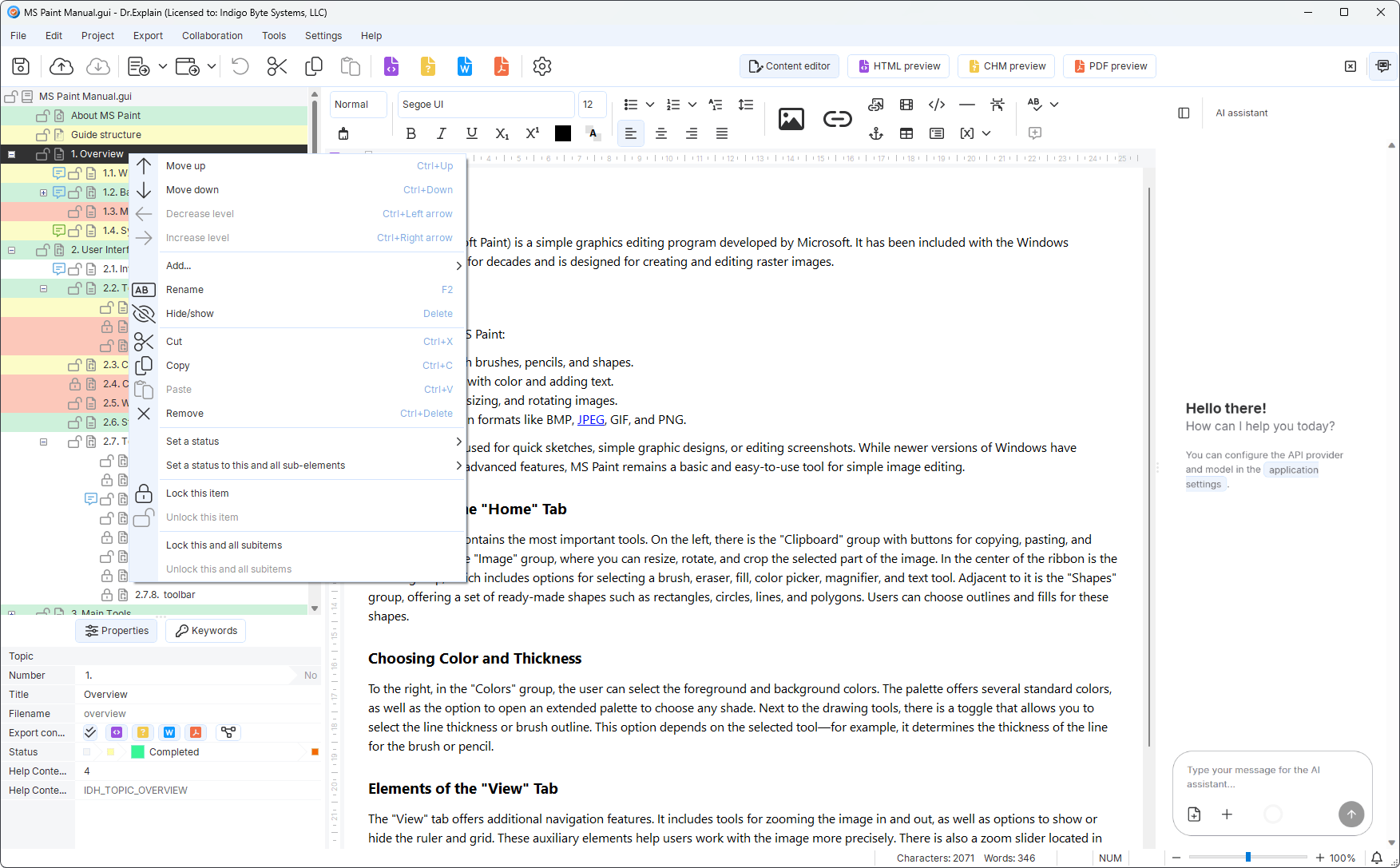
Task: Open bullet list style dropdown arrow
Action: click(650, 105)
